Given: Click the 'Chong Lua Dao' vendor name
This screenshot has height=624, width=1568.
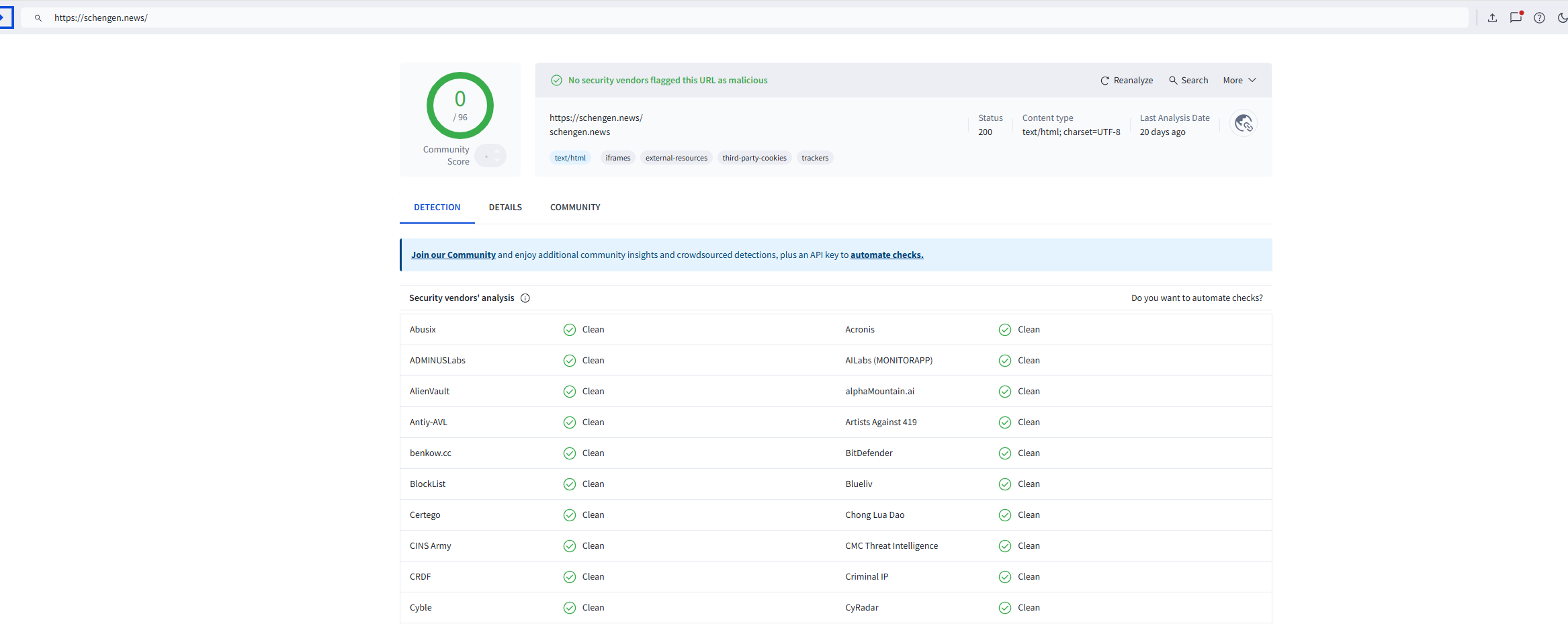Looking at the screenshot, I should tap(875, 515).
